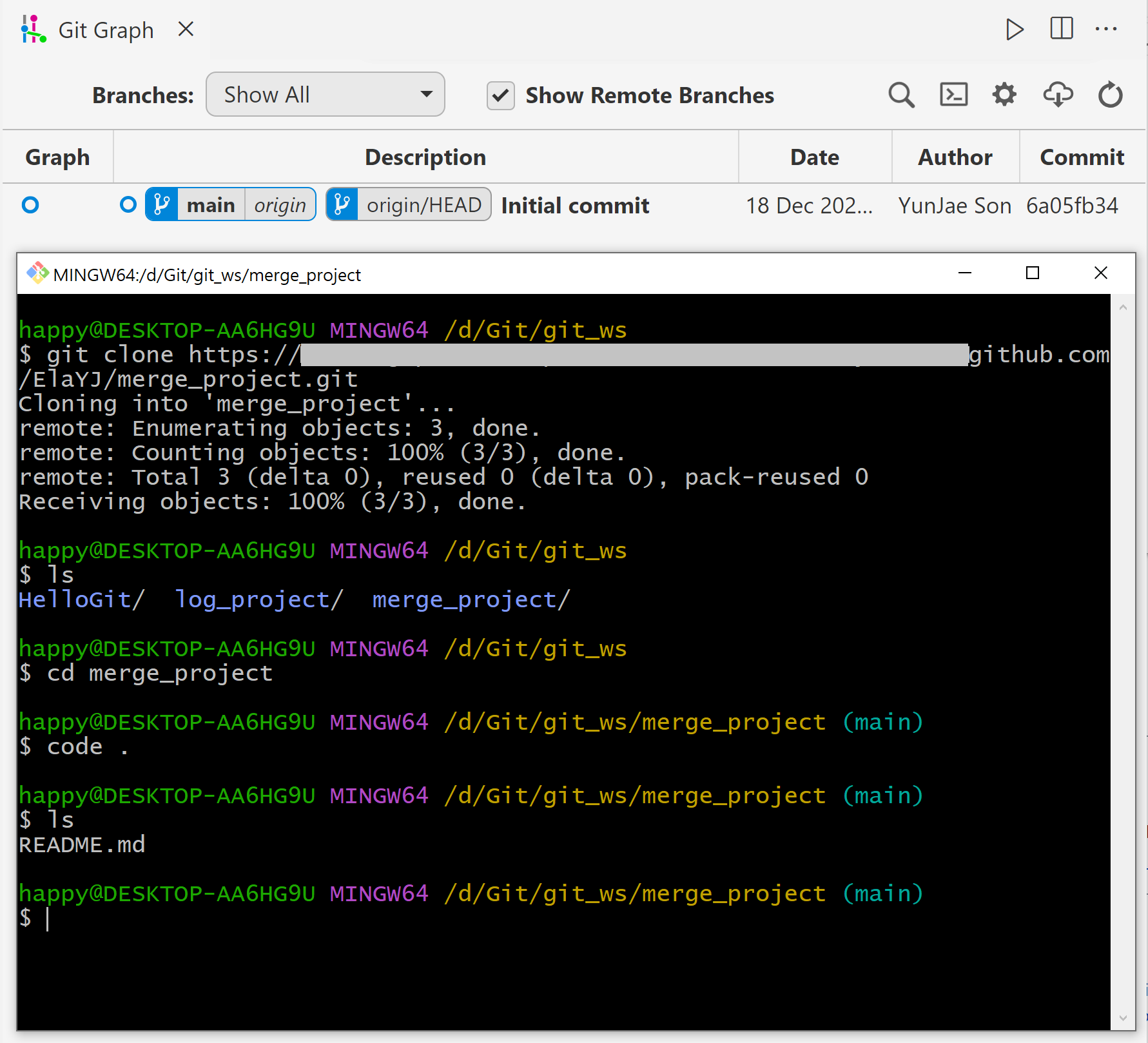Refresh the Git Graph view

[1110, 95]
